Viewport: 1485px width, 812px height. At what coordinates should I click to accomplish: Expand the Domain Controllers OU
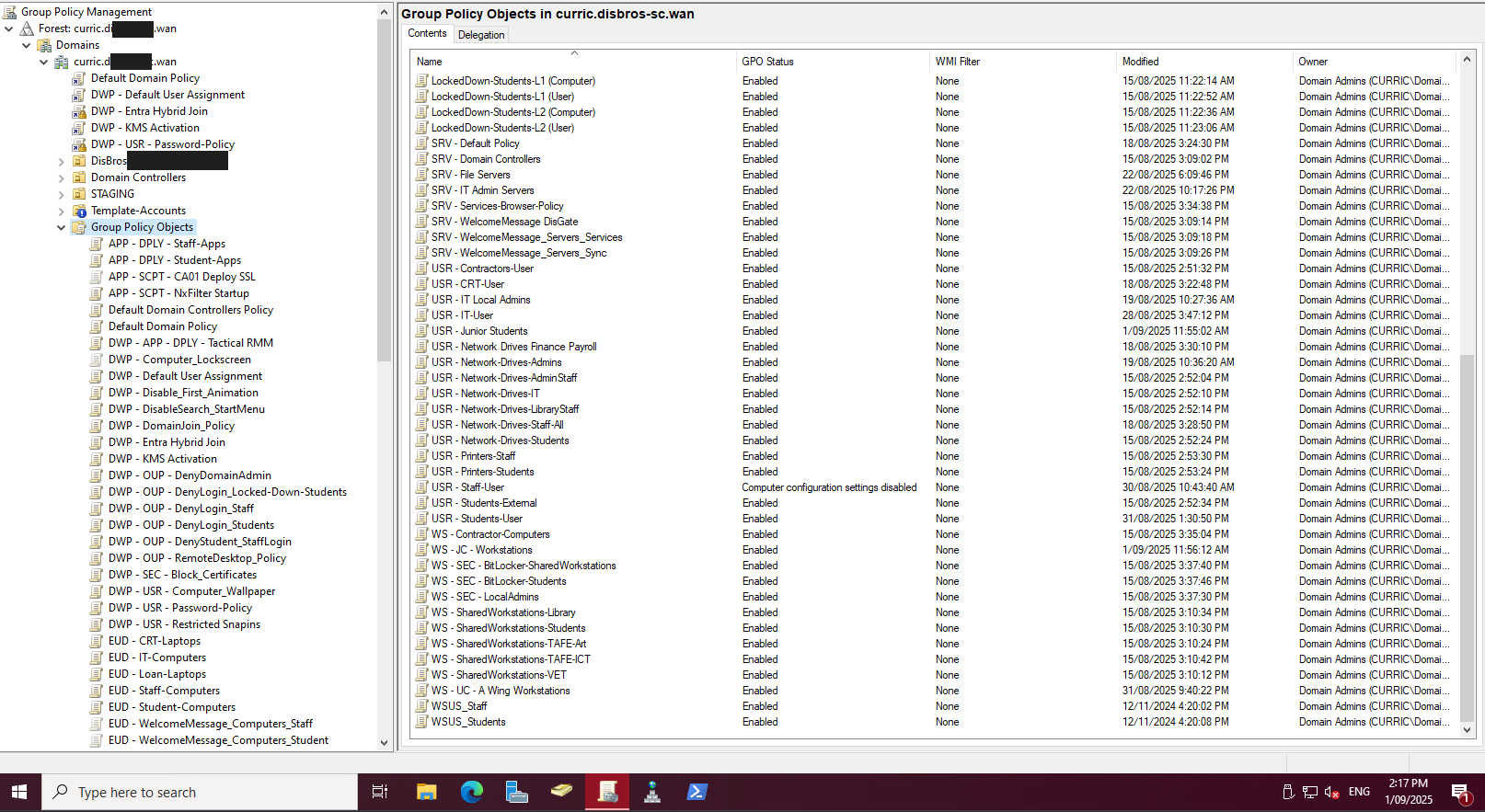tap(62, 177)
